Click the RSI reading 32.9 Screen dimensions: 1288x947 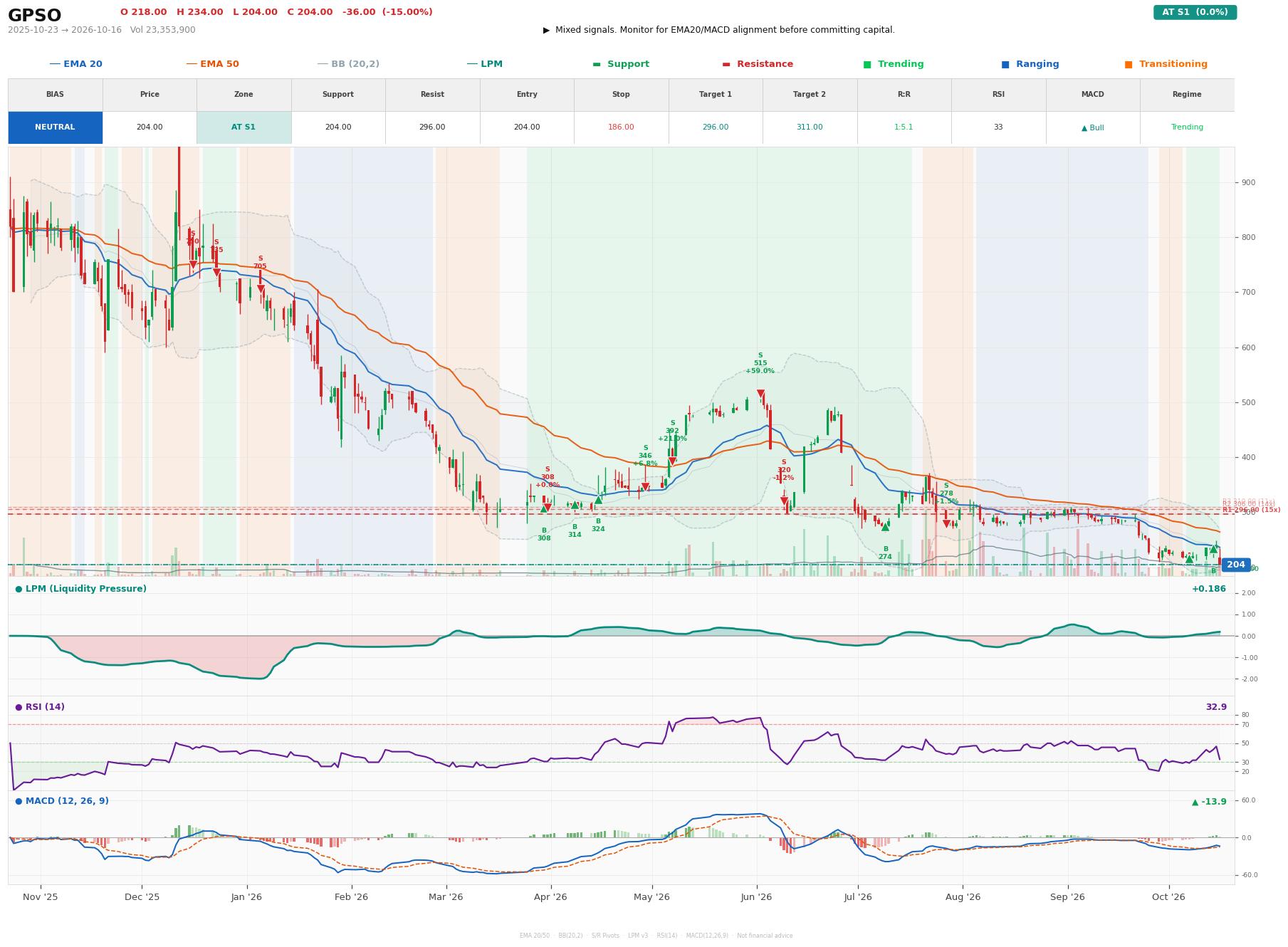click(1216, 707)
